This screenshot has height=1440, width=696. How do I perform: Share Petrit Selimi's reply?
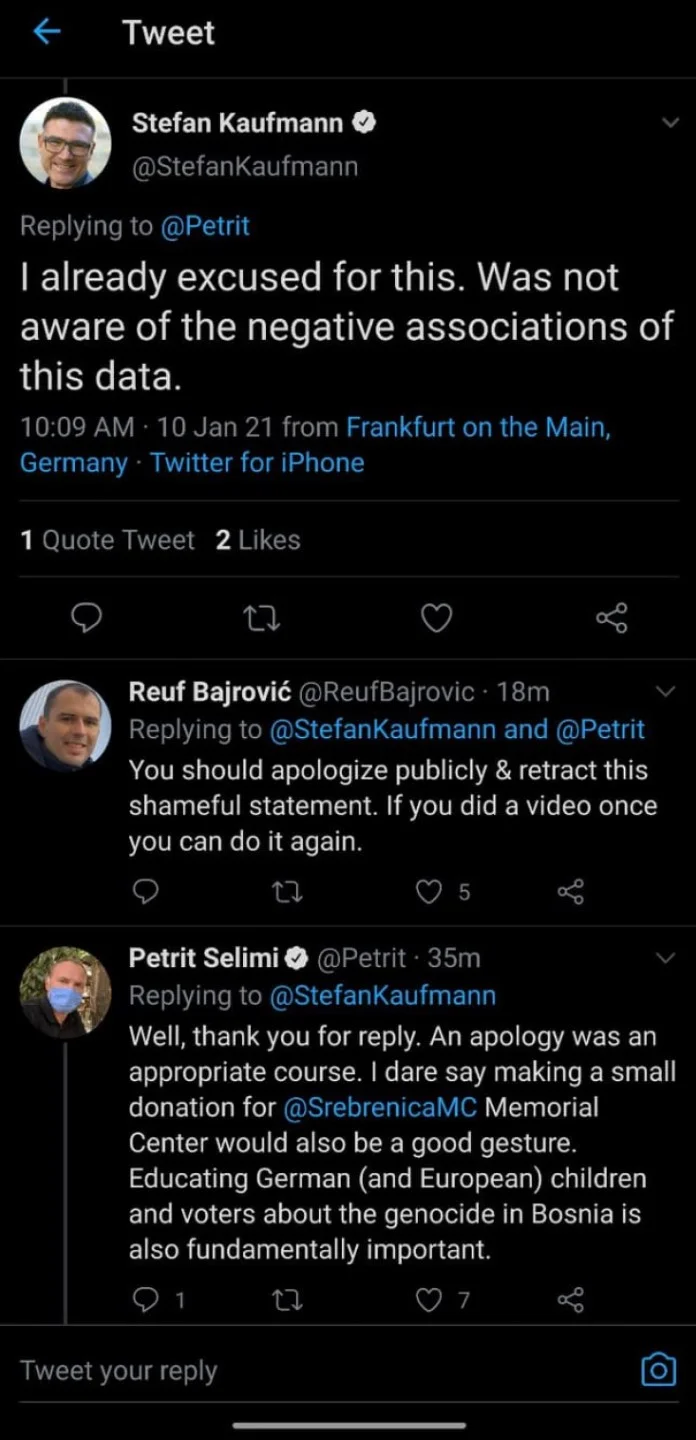click(570, 1300)
